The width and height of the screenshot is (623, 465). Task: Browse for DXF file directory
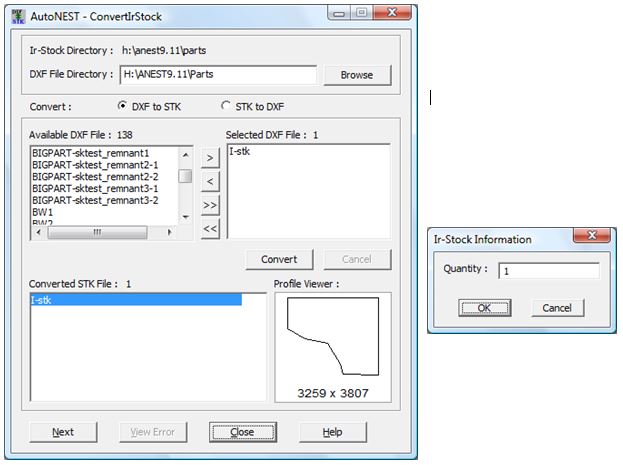356,75
